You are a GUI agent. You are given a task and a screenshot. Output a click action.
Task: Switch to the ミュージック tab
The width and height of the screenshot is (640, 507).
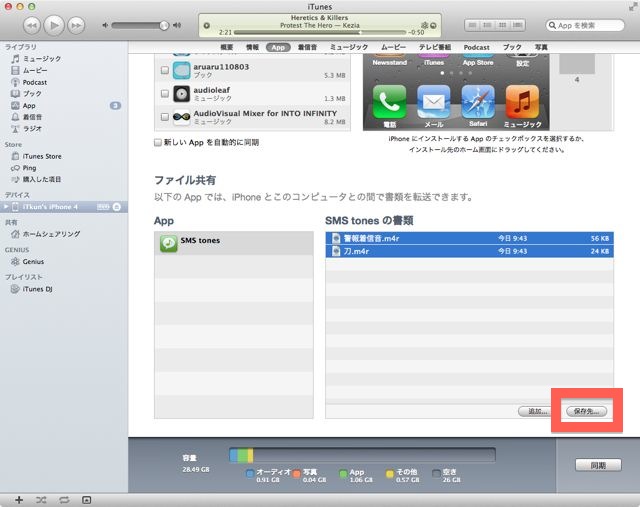tap(349, 47)
